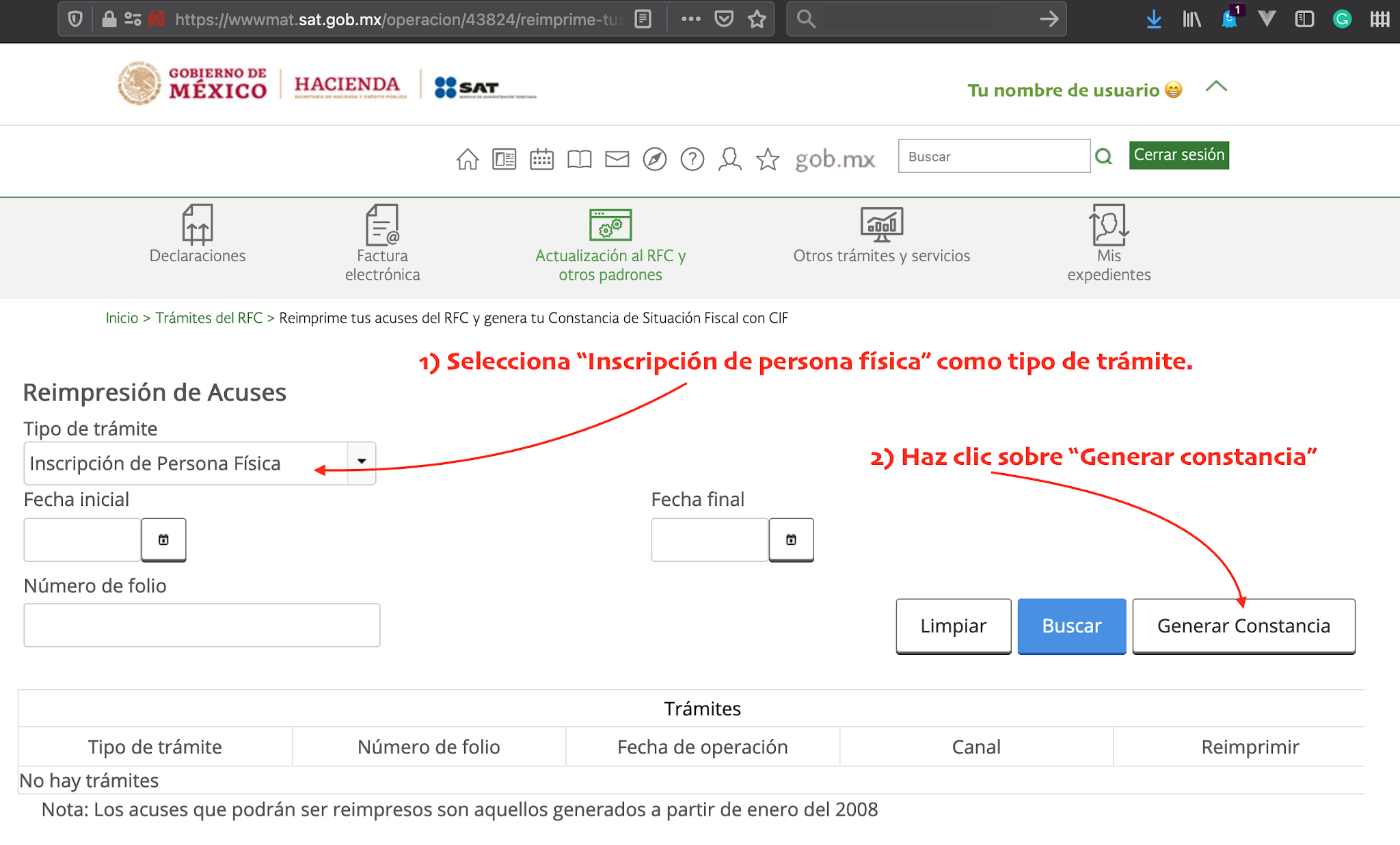Follow the Trámites del RFC breadcrumb link
Viewport: 1400px width, 845px height.
point(208,318)
